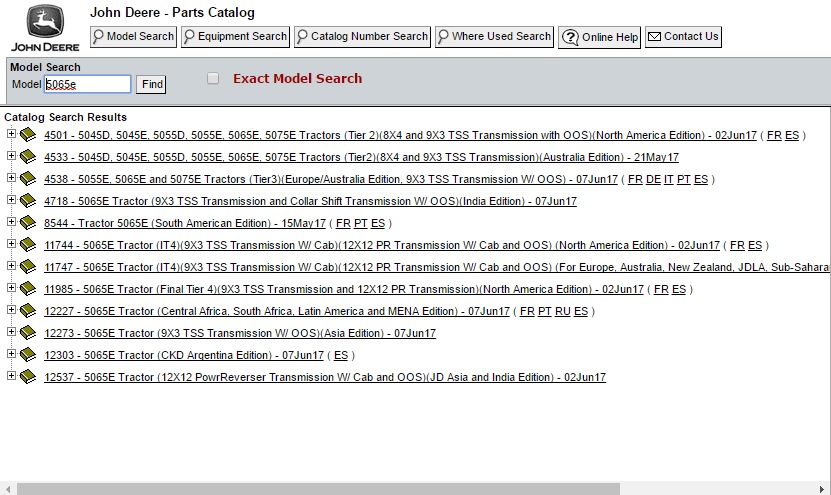Open Online Help
The image size is (831, 495).
point(599,37)
